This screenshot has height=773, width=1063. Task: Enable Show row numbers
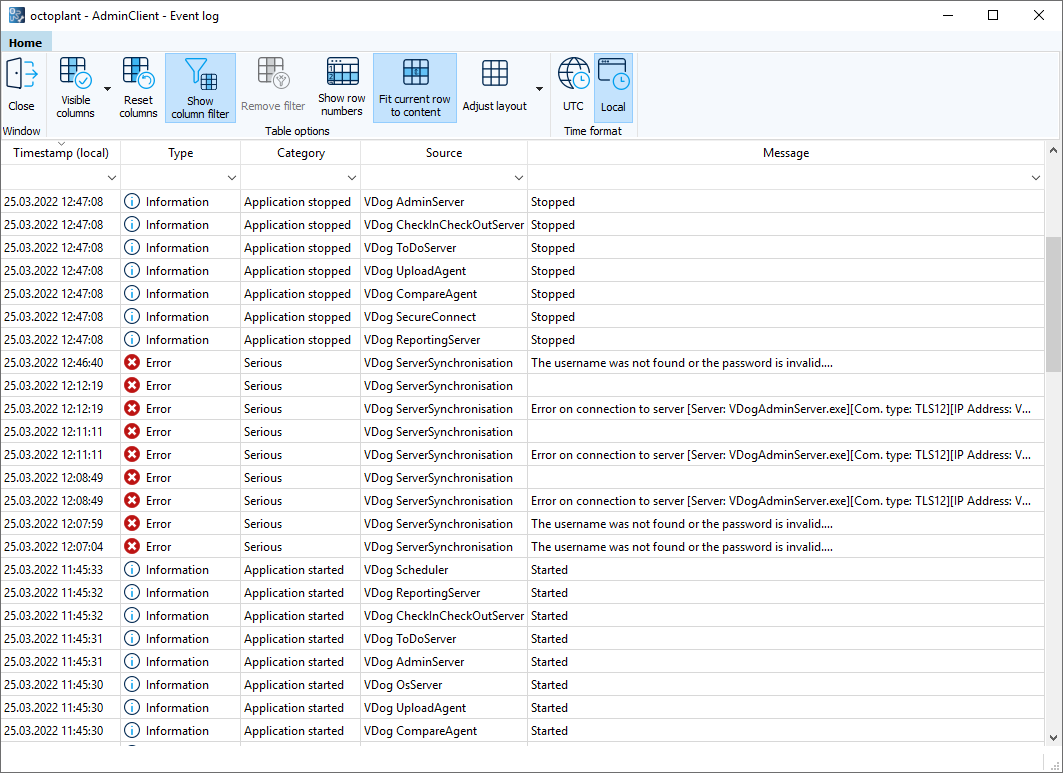(342, 85)
